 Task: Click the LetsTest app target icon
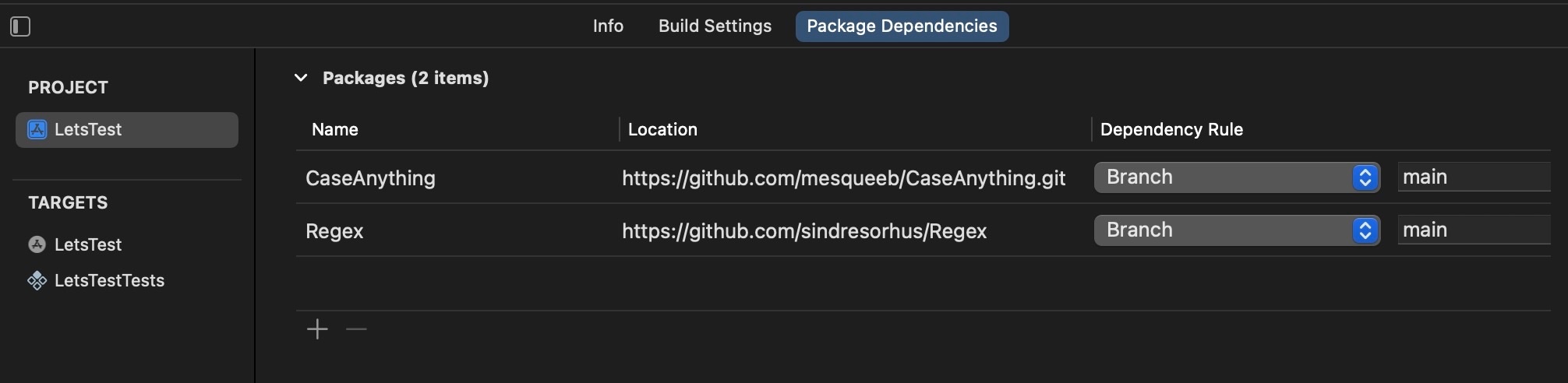pos(37,244)
